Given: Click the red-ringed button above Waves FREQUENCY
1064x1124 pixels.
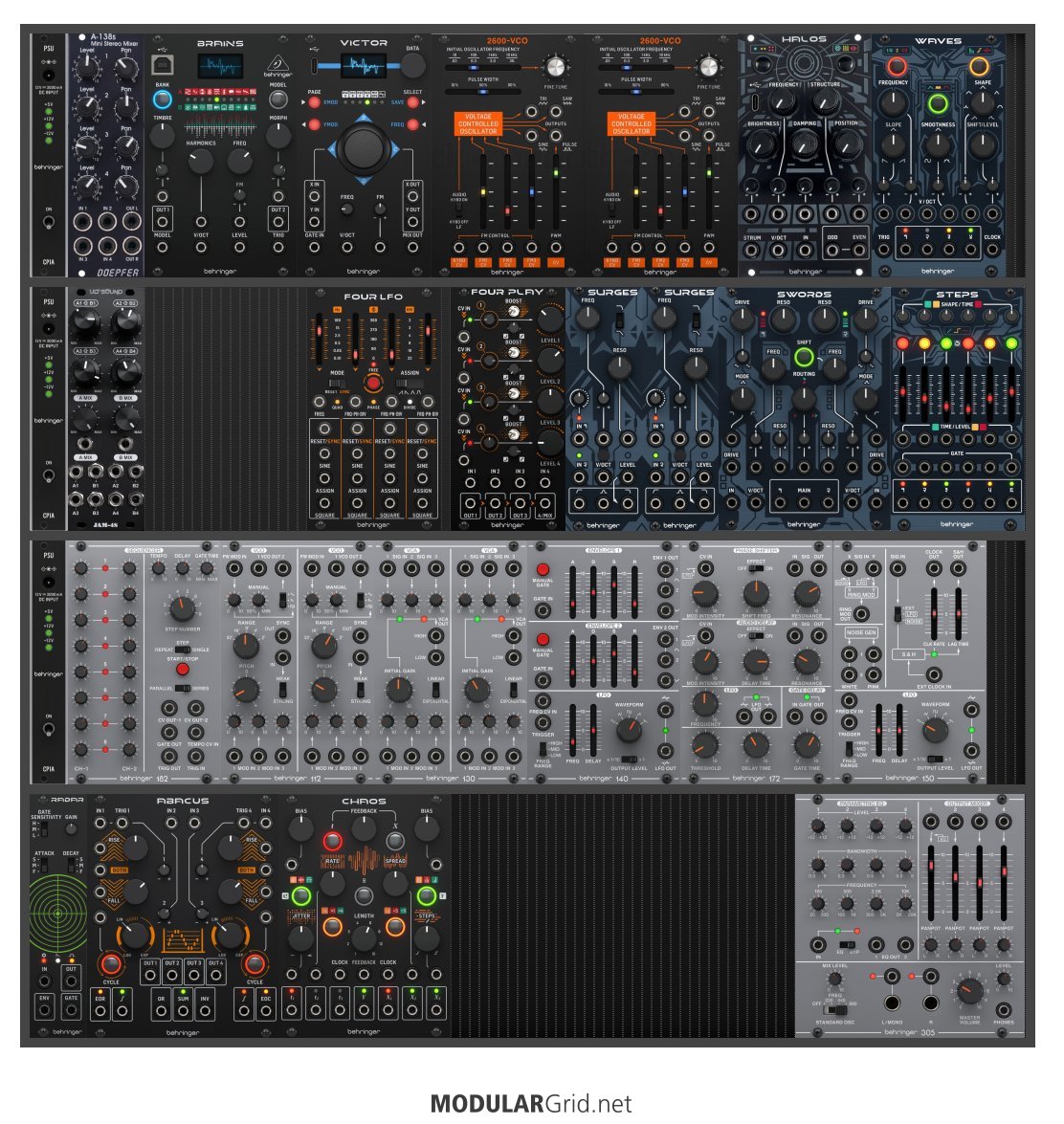Looking at the screenshot, I should pos(897,67).
